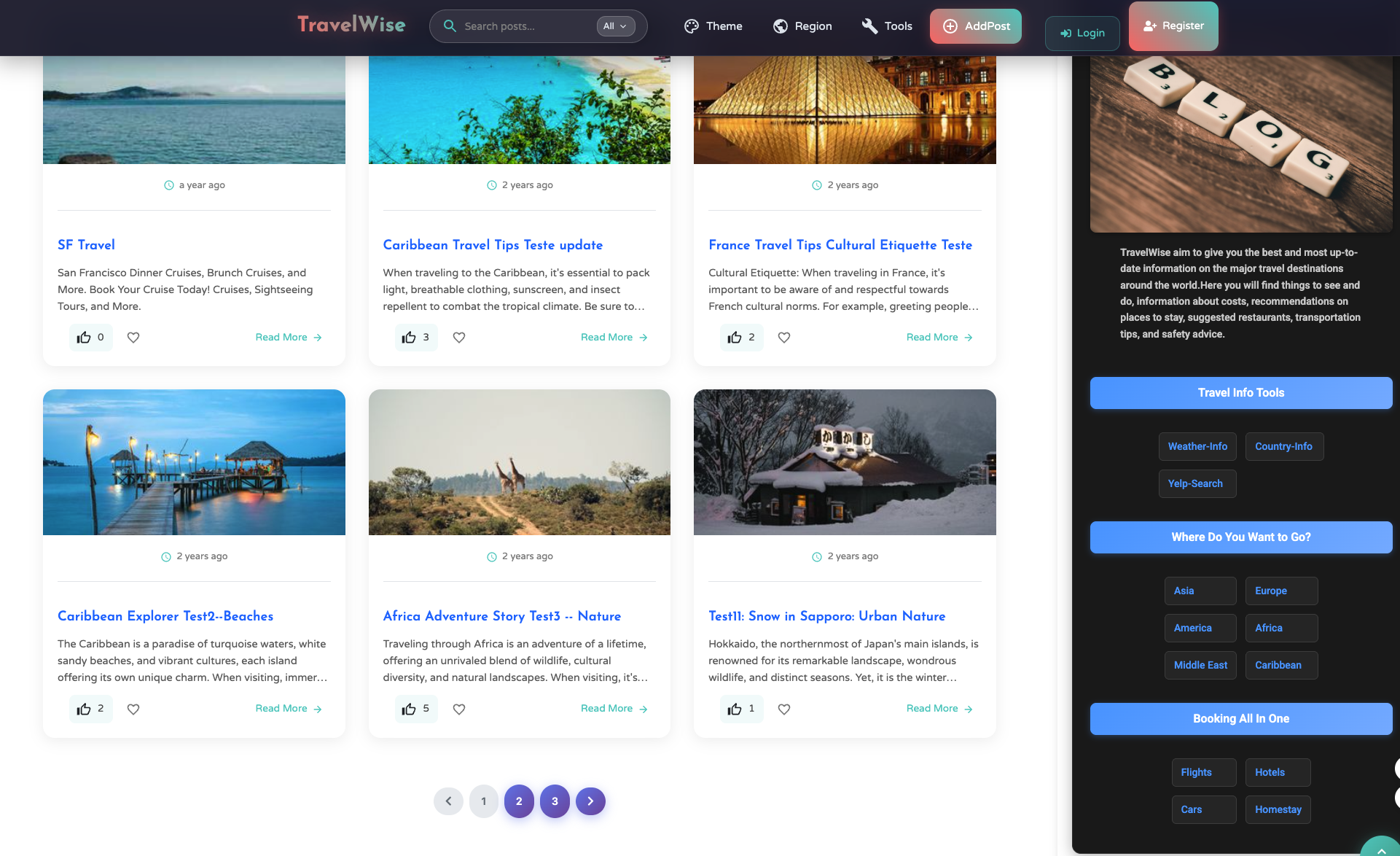Click the AddPost button
The image size is (1400, 856).
coord(976,26)
